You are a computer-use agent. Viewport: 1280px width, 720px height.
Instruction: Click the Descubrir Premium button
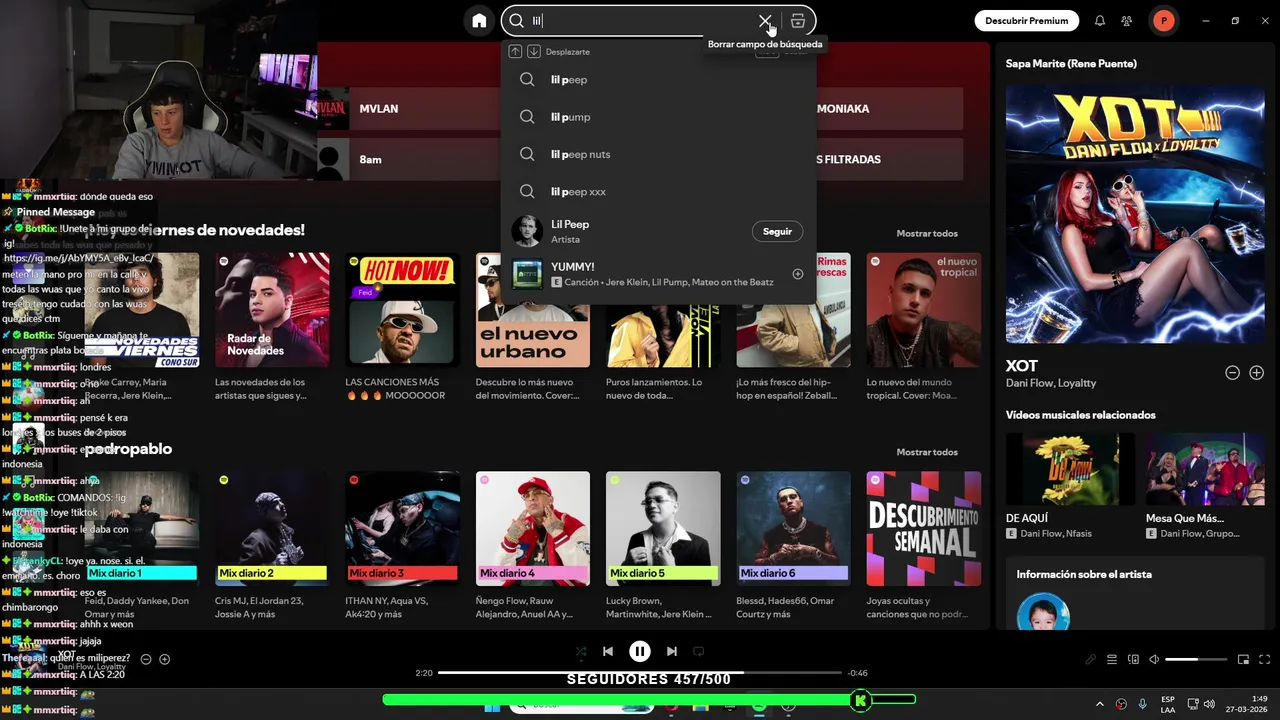tap(1027, 21)
